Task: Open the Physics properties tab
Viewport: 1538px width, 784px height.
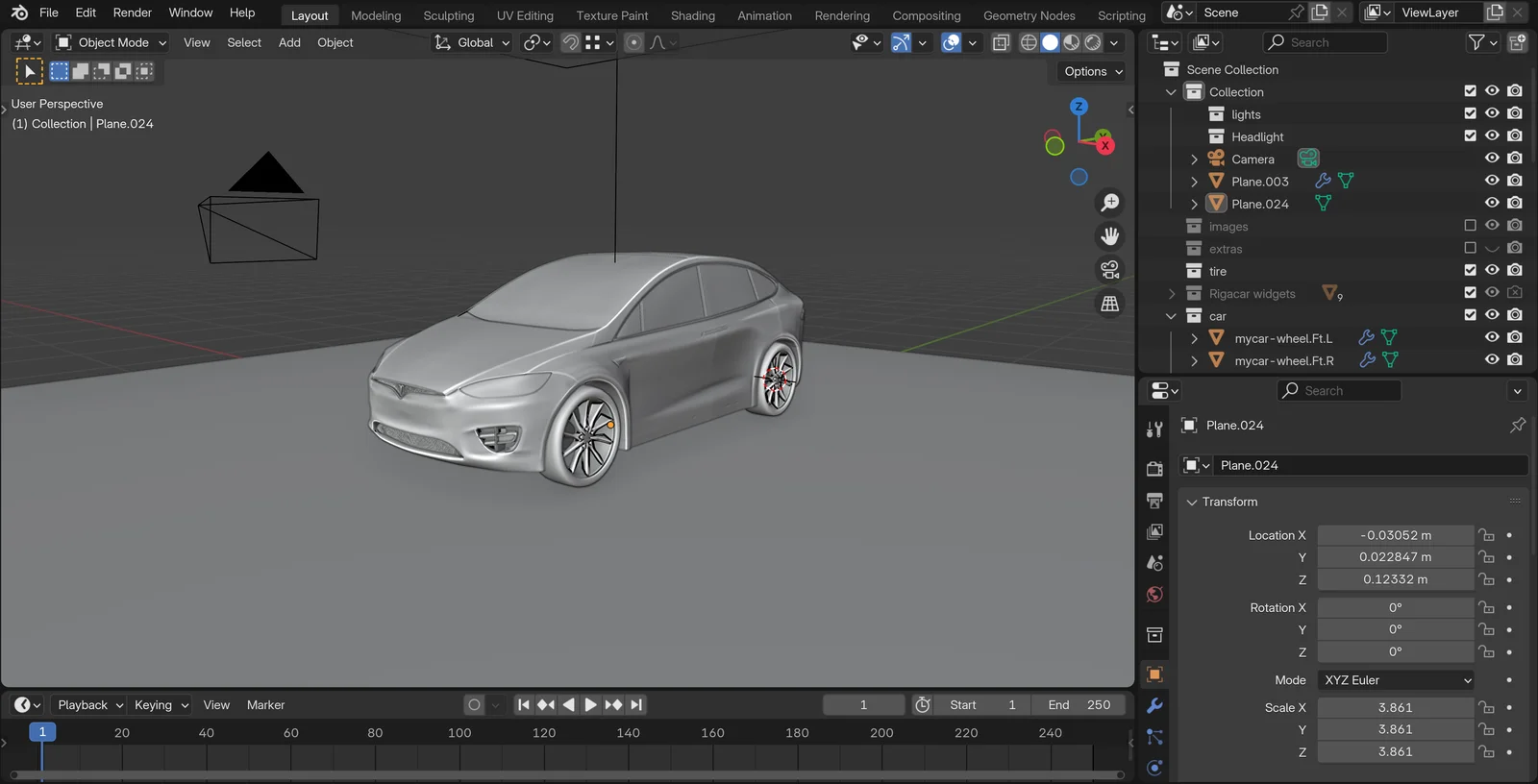Action: coord(1154,768)
